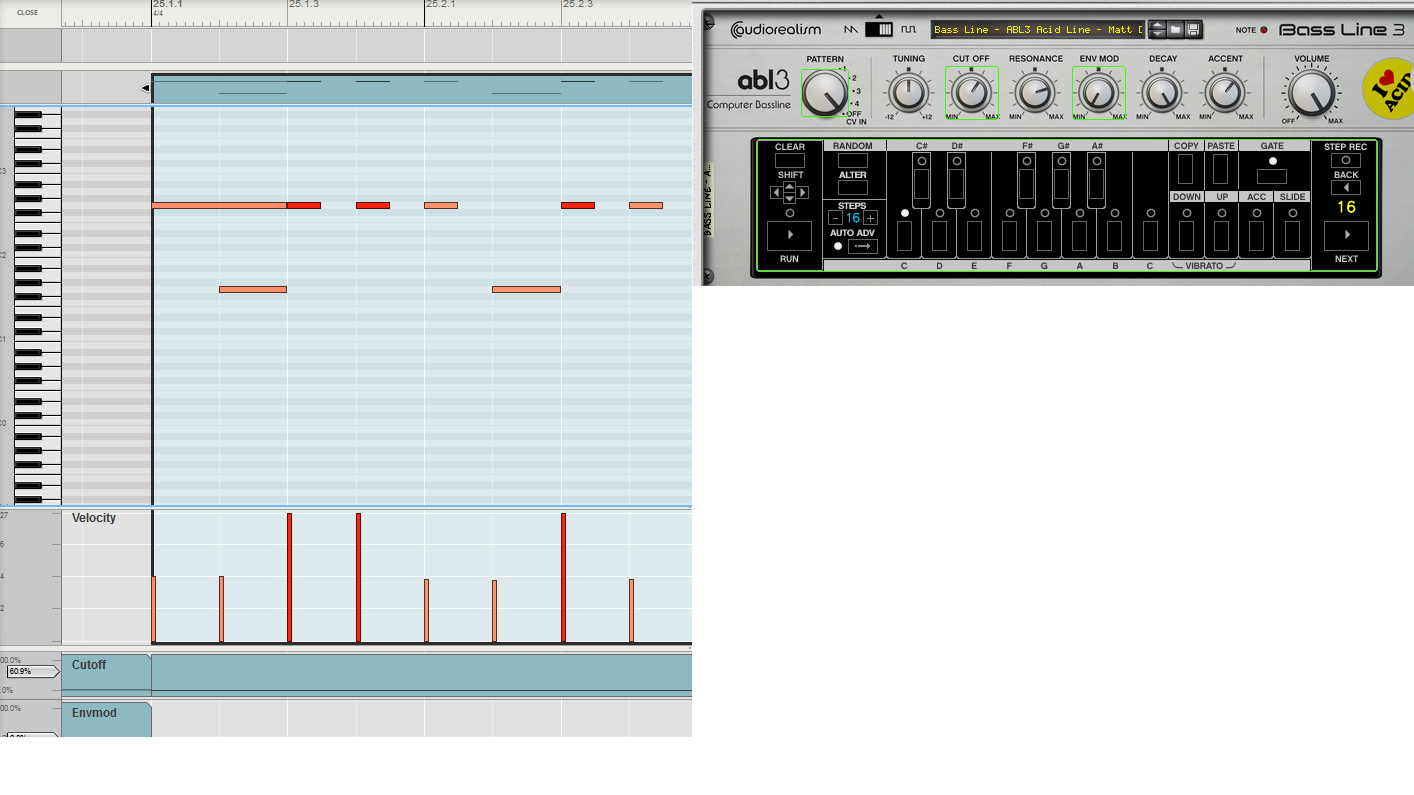Click the clip start arrow marker
1414x795 pixels.
[145, 88]
